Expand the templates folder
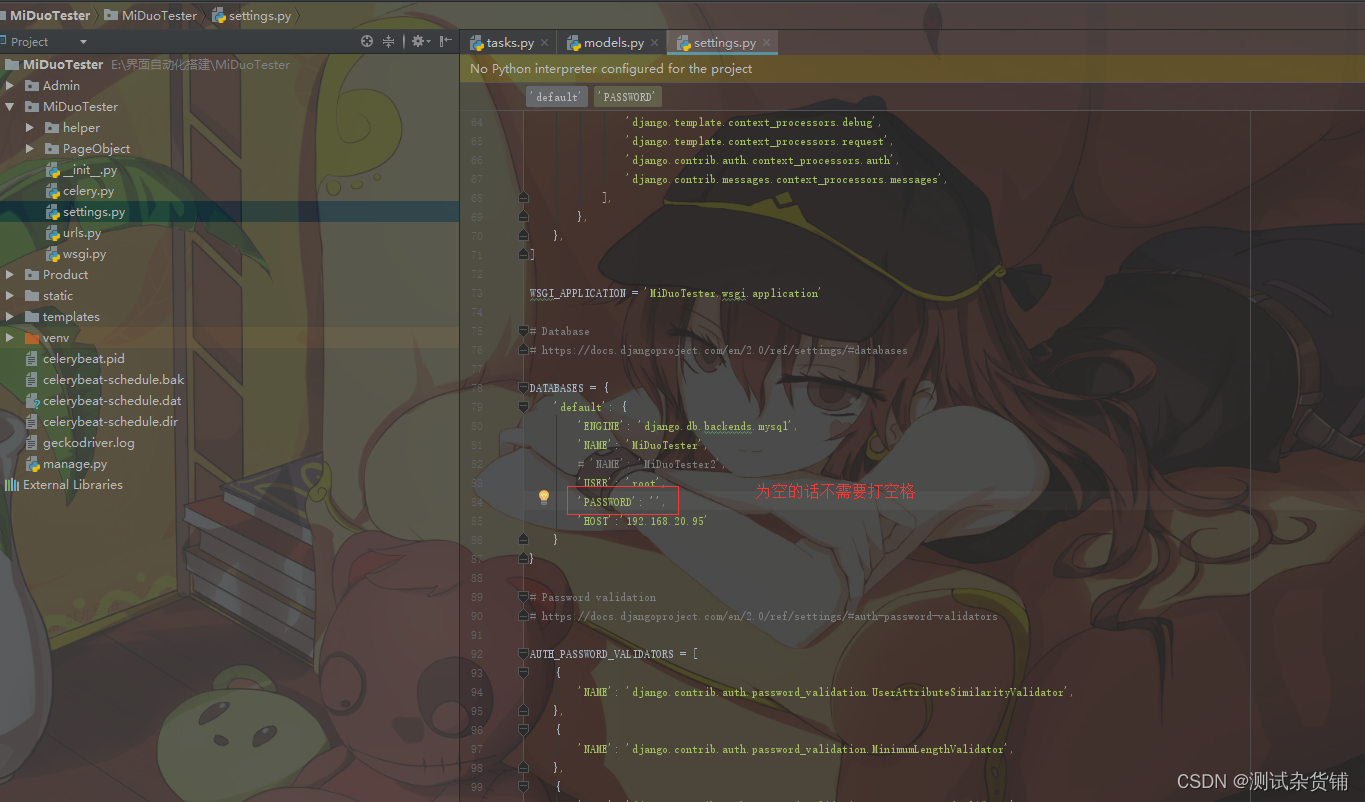The width and height of the screenshot is (1365, 802). [9, 316]
